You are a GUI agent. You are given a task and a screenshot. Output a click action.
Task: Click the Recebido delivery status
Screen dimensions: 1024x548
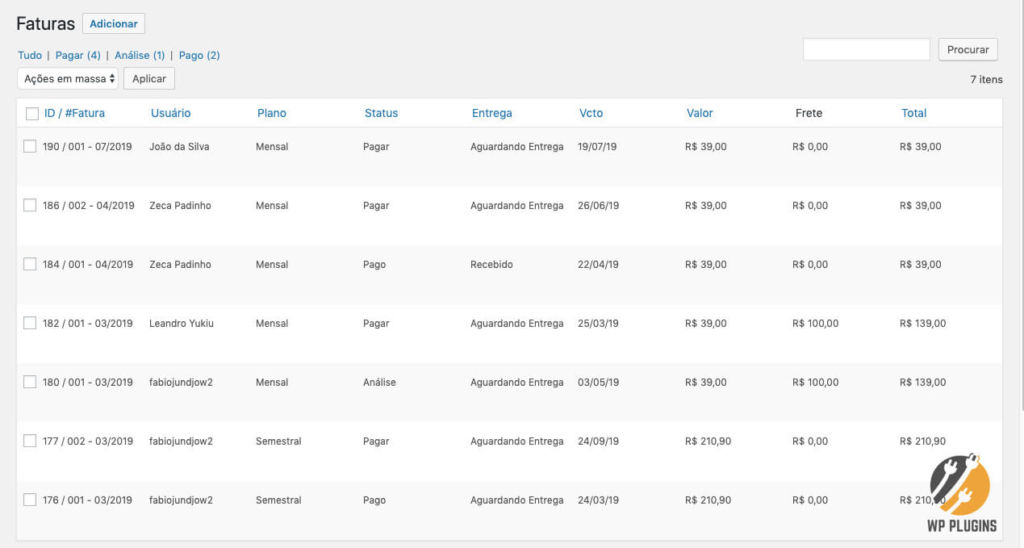pos(492,264)
